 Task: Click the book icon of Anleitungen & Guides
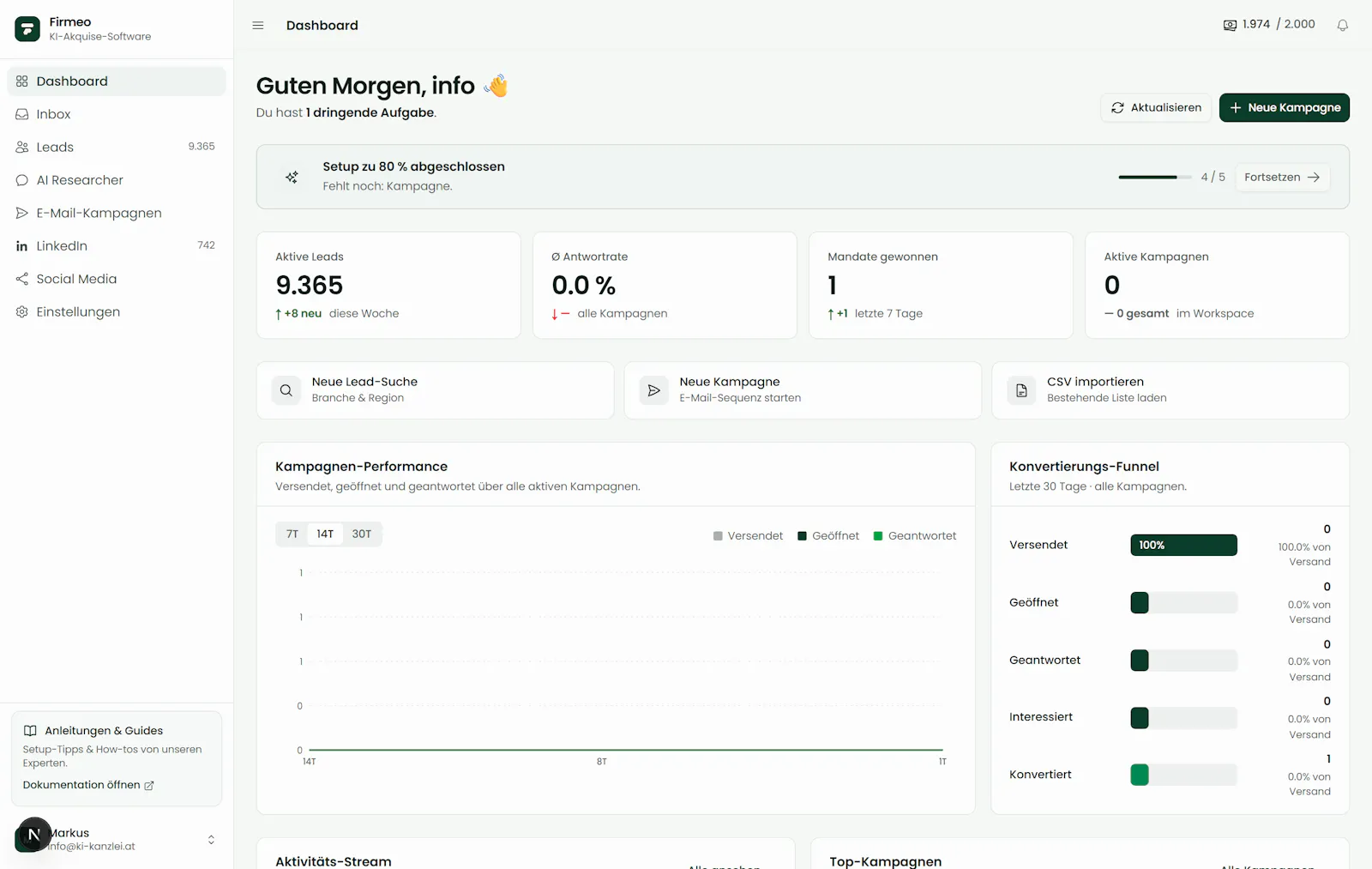30,731
